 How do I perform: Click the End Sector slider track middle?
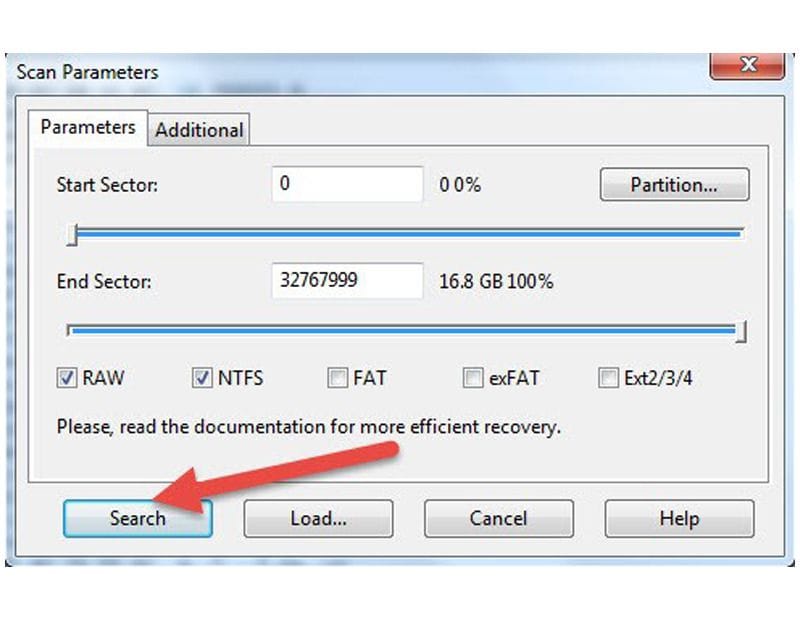pos(405,329)
